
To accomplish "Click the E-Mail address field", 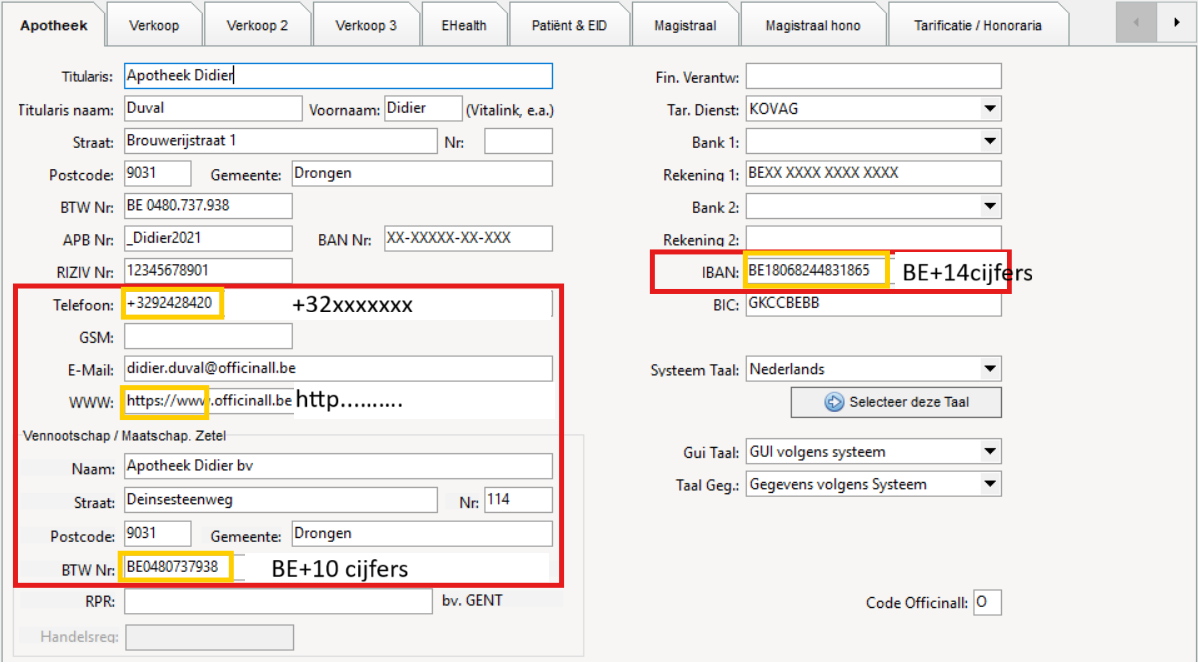I will pos(338,369).
